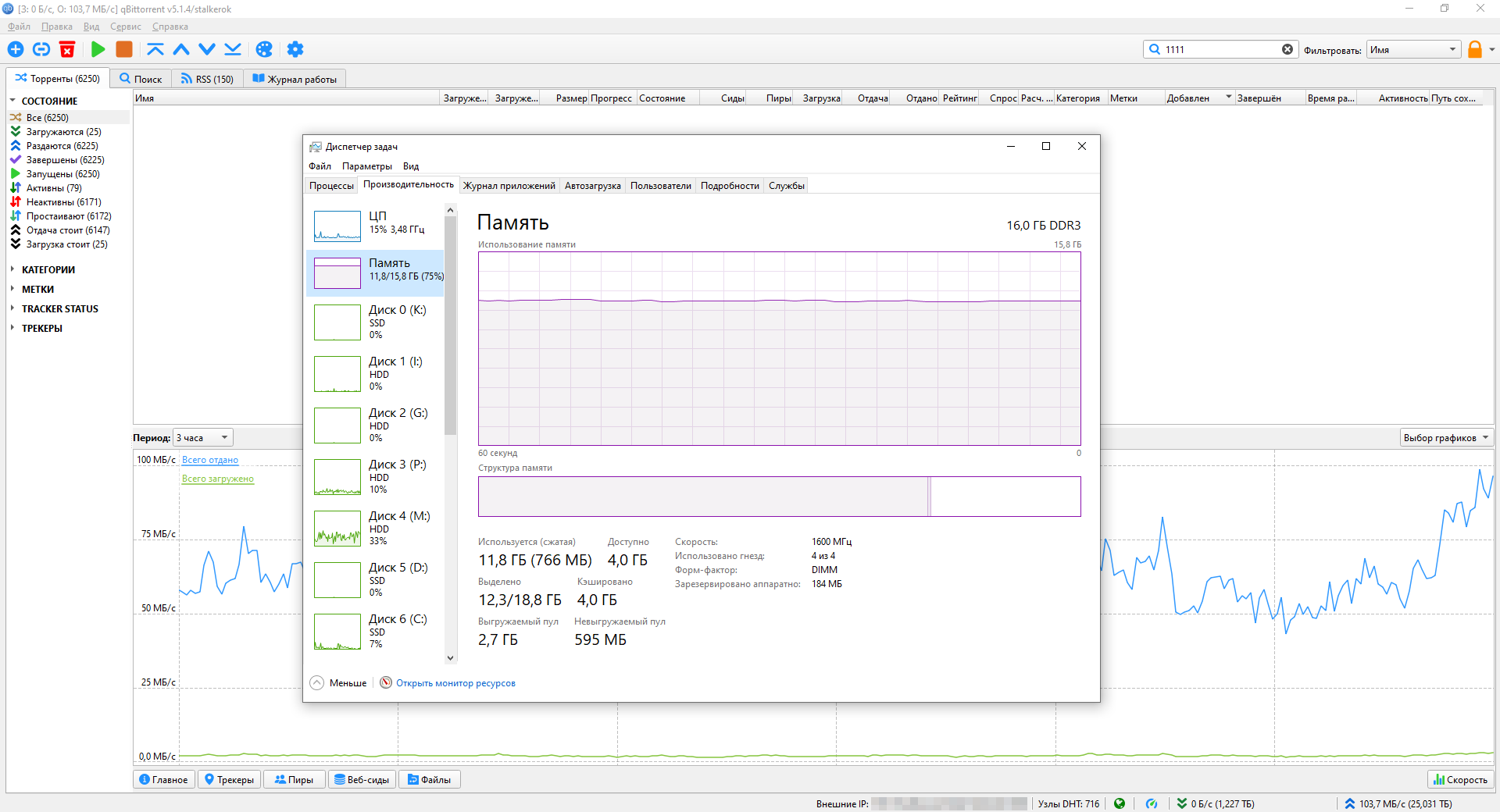The height and width of the screenshot is (812, 1500).
Task: Open the Период 3 часа dropdown
Action: tap(203, 438)
